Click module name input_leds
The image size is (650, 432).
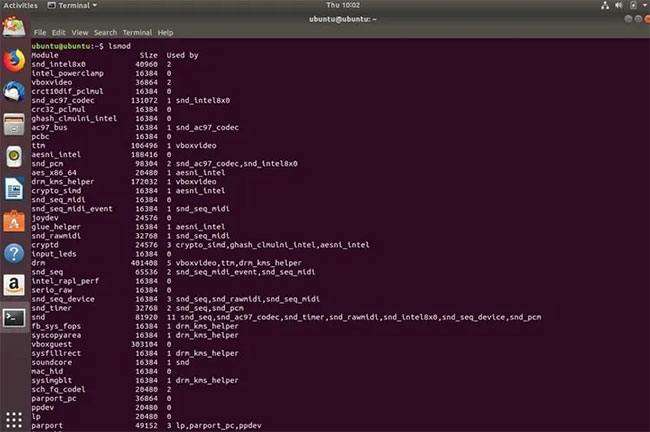point(54,254)
